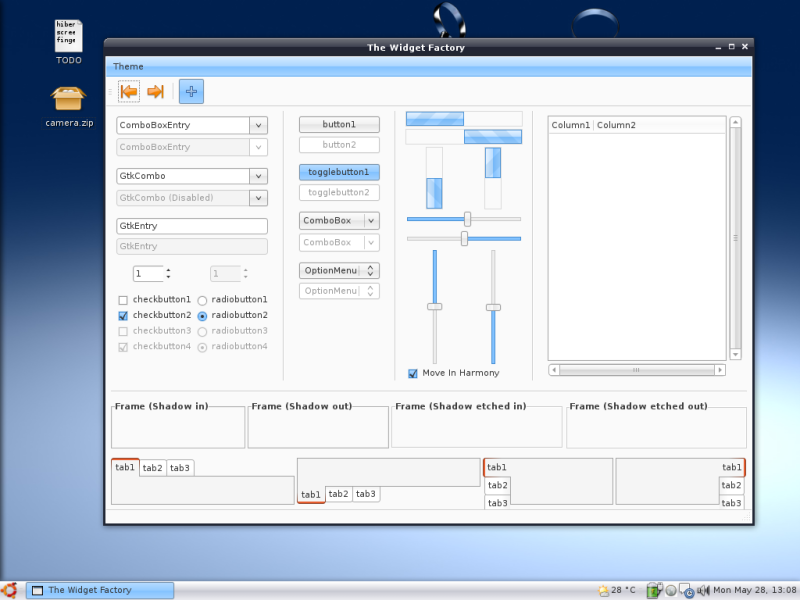The height and width of the screenshot is (600, 800).
Task: Click disabled button2
Action: (339, 145)
